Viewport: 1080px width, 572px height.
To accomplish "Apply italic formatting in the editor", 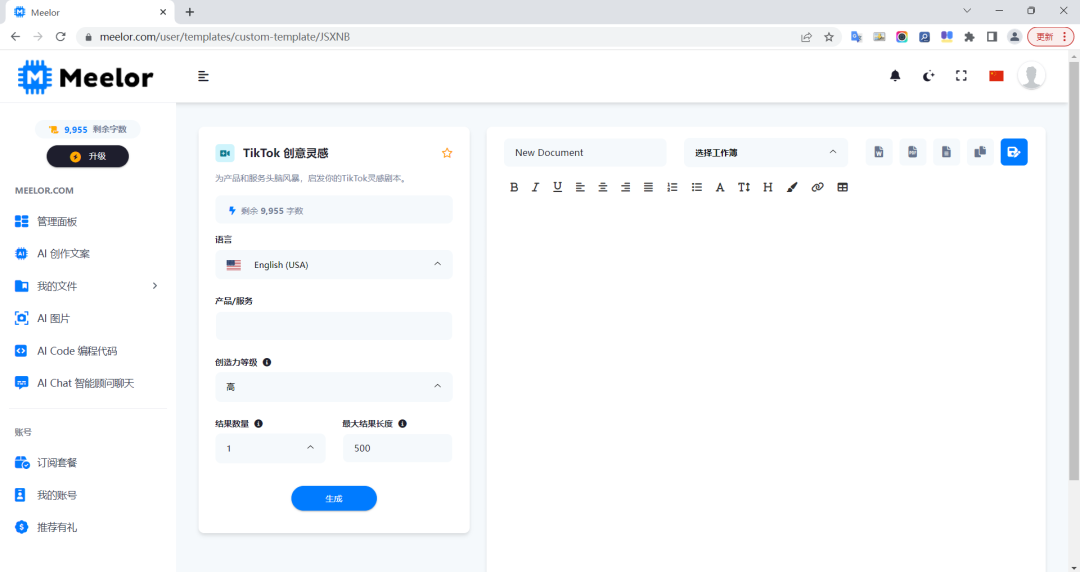I will [x=535, y=187].
